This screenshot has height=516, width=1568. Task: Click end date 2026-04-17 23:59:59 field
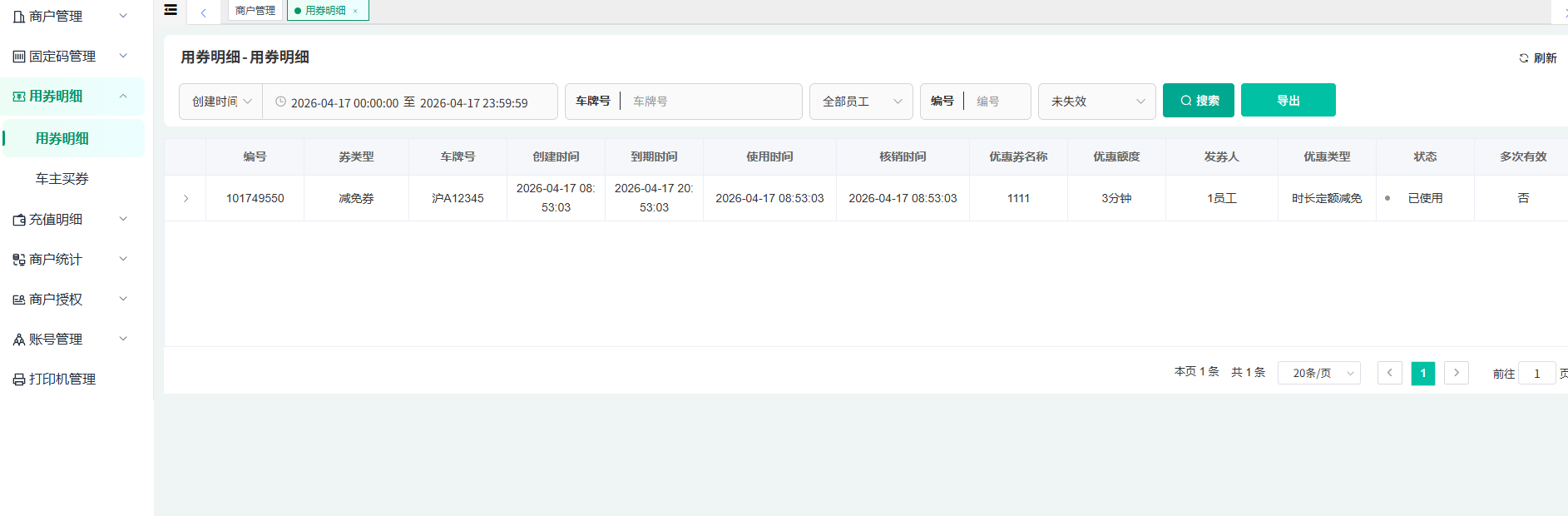(474, 103)
